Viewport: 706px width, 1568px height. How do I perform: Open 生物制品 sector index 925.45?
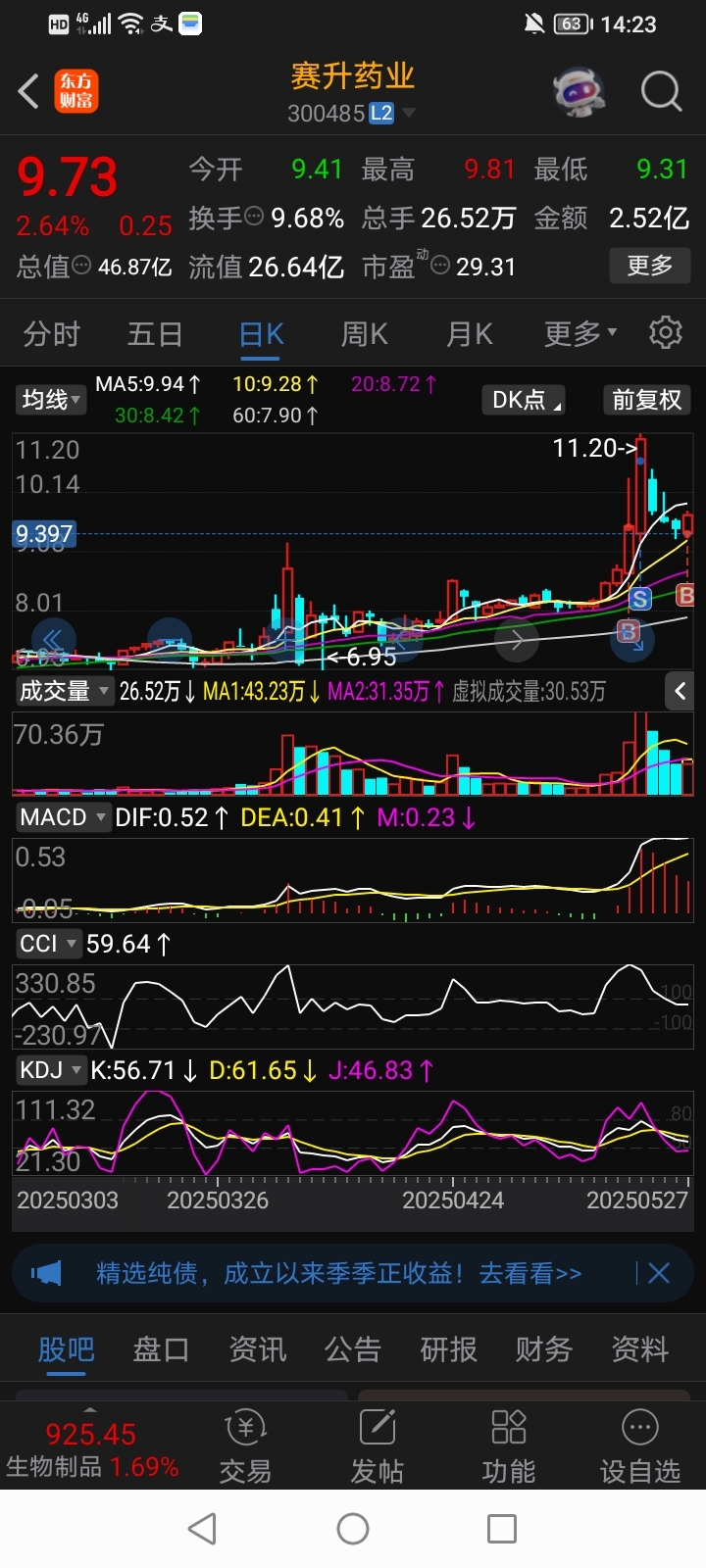point(91,1450)
